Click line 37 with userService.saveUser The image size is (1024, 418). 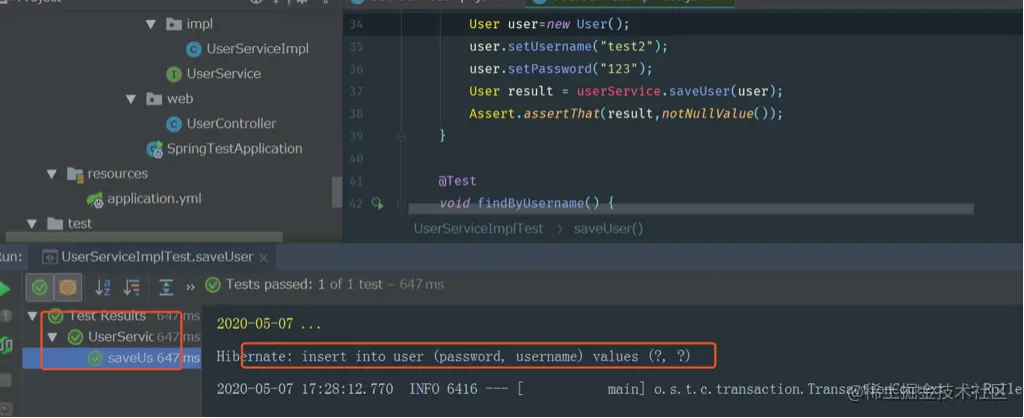pyautogui.click(x=626, y=91)
